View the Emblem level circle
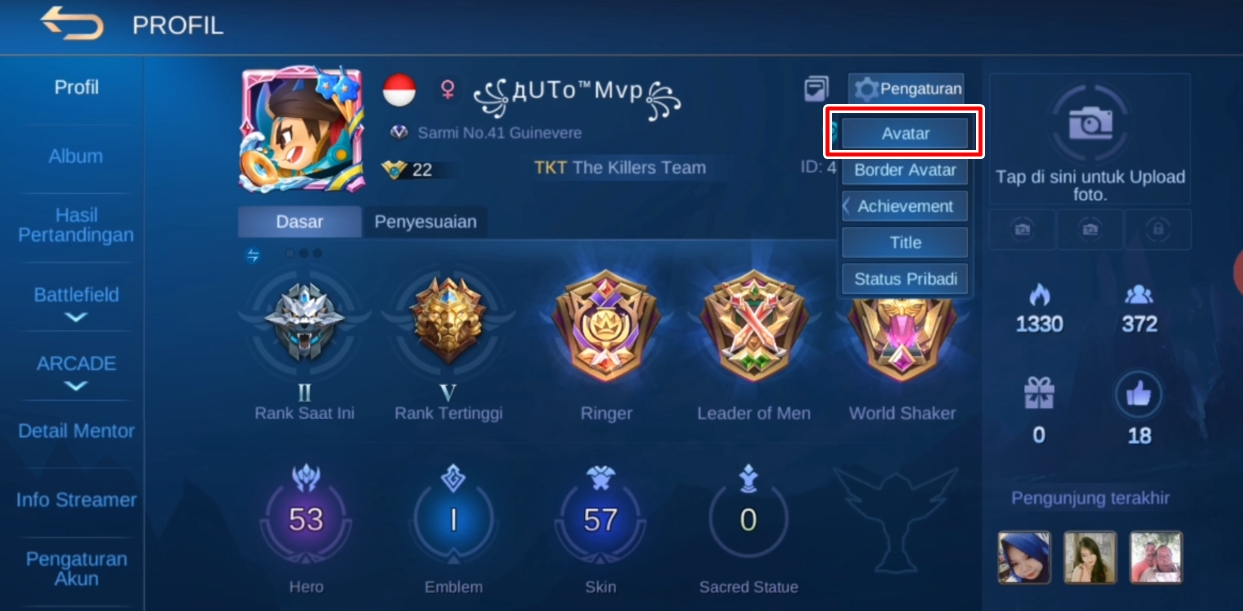The height and width of the screenshot is (611, 1243). [453, 520]
